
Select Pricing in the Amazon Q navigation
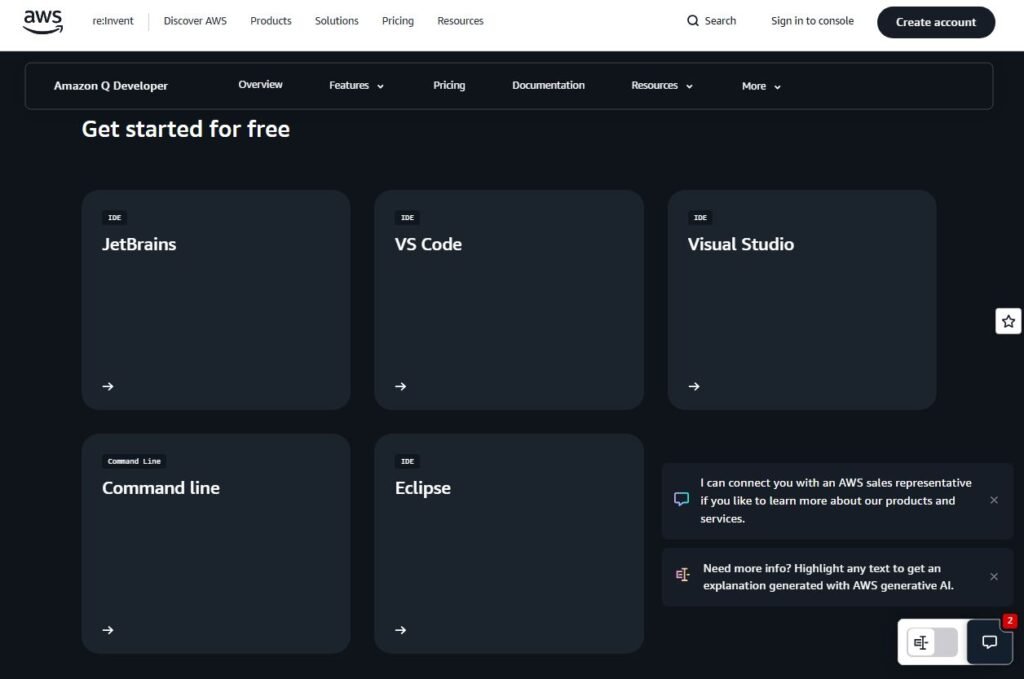tap(448, 85)
